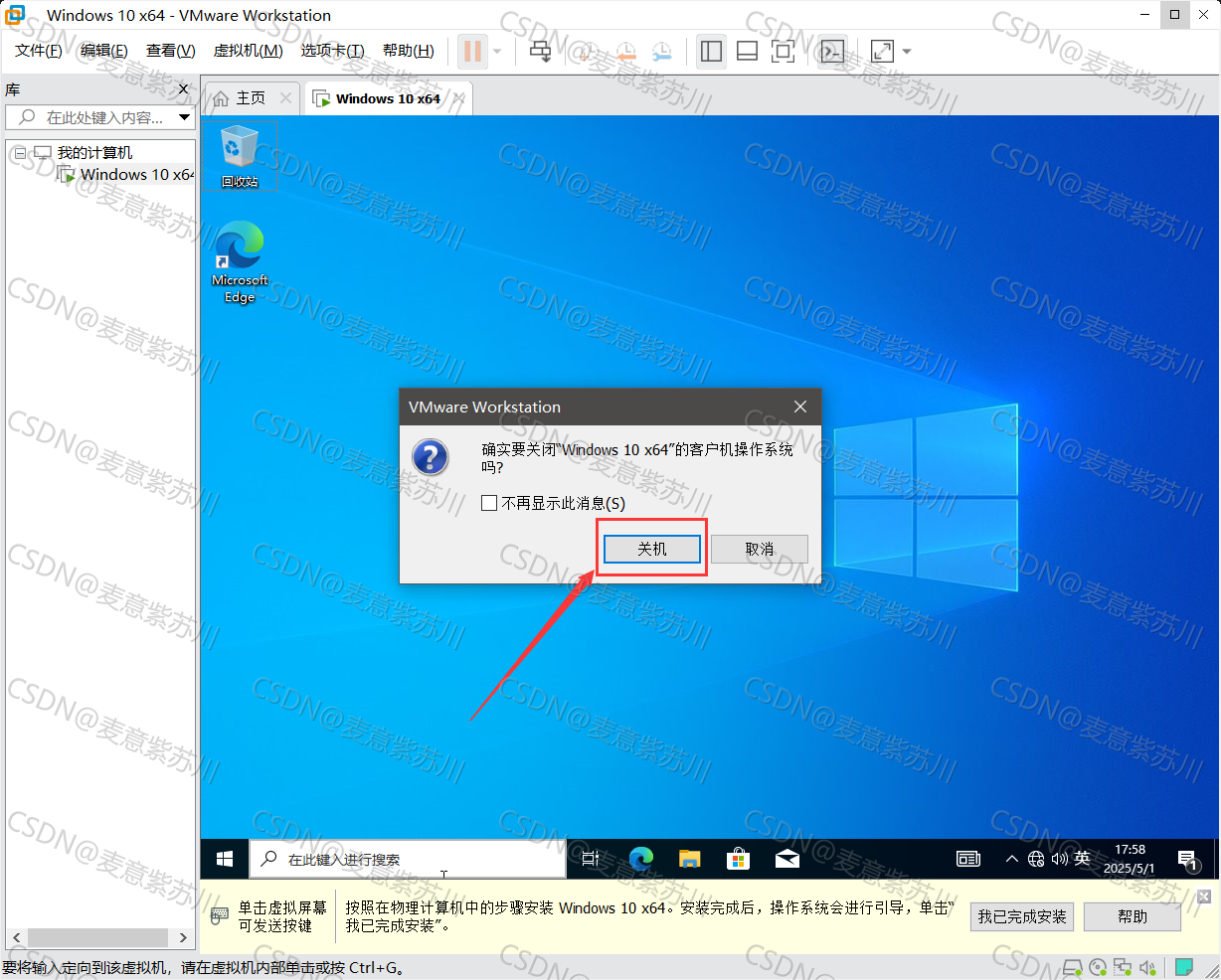Open the 文件(F) menu
Image resolution: width=1221 pixels, height=980 pixels.
tap(38, 51)
